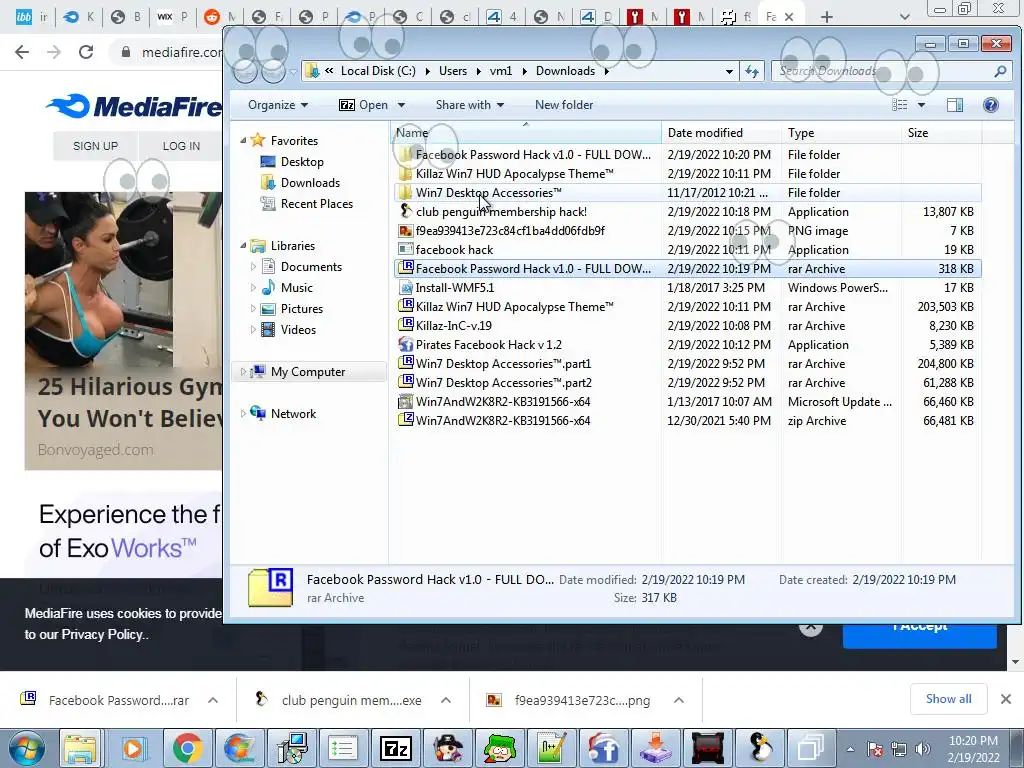
Task: Open address bar history dropdown arrow
Action: [x=729, y=72]
